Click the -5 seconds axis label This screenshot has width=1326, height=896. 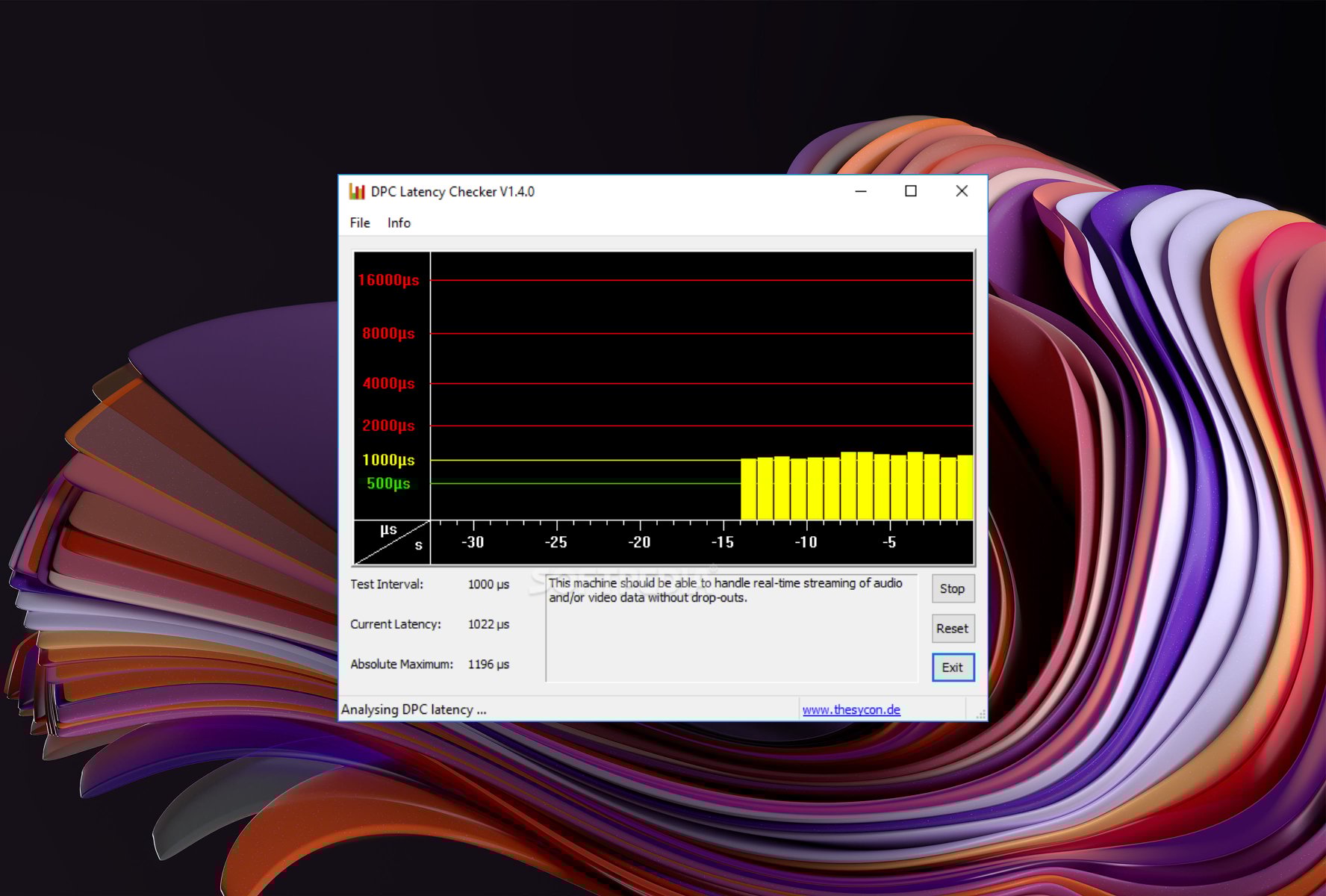[x=888, y=543]
